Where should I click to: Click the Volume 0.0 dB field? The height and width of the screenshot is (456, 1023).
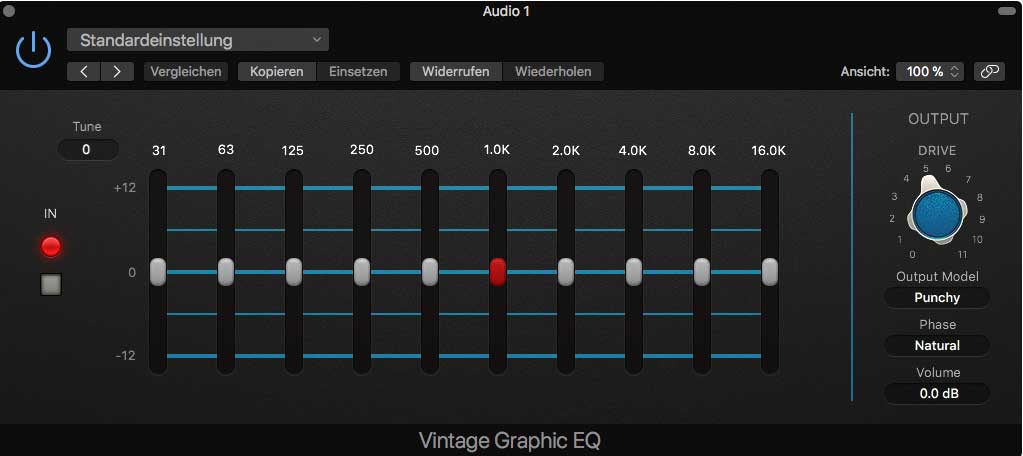(937, 393)
